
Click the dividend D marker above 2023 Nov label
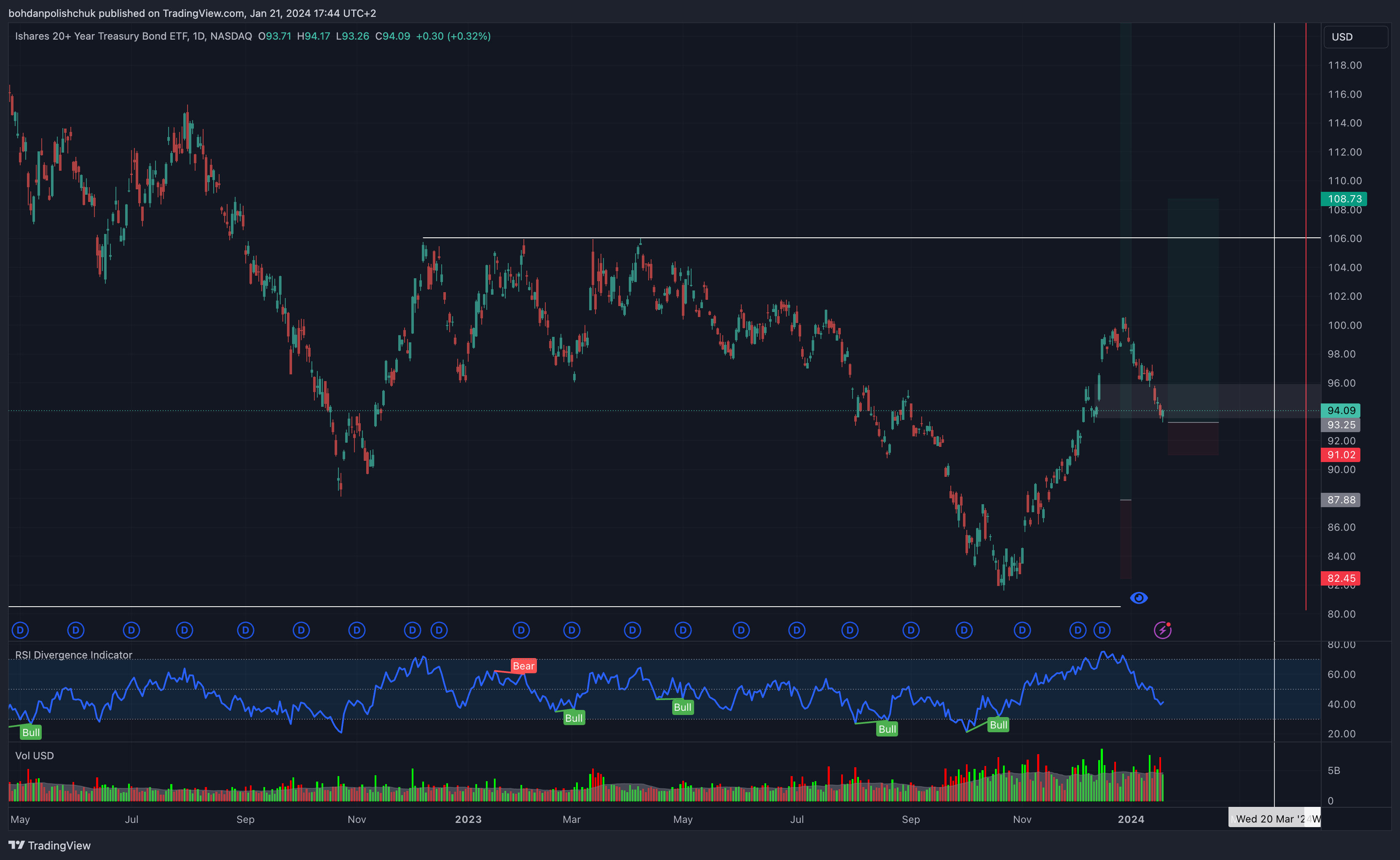tap(1022, 630)
